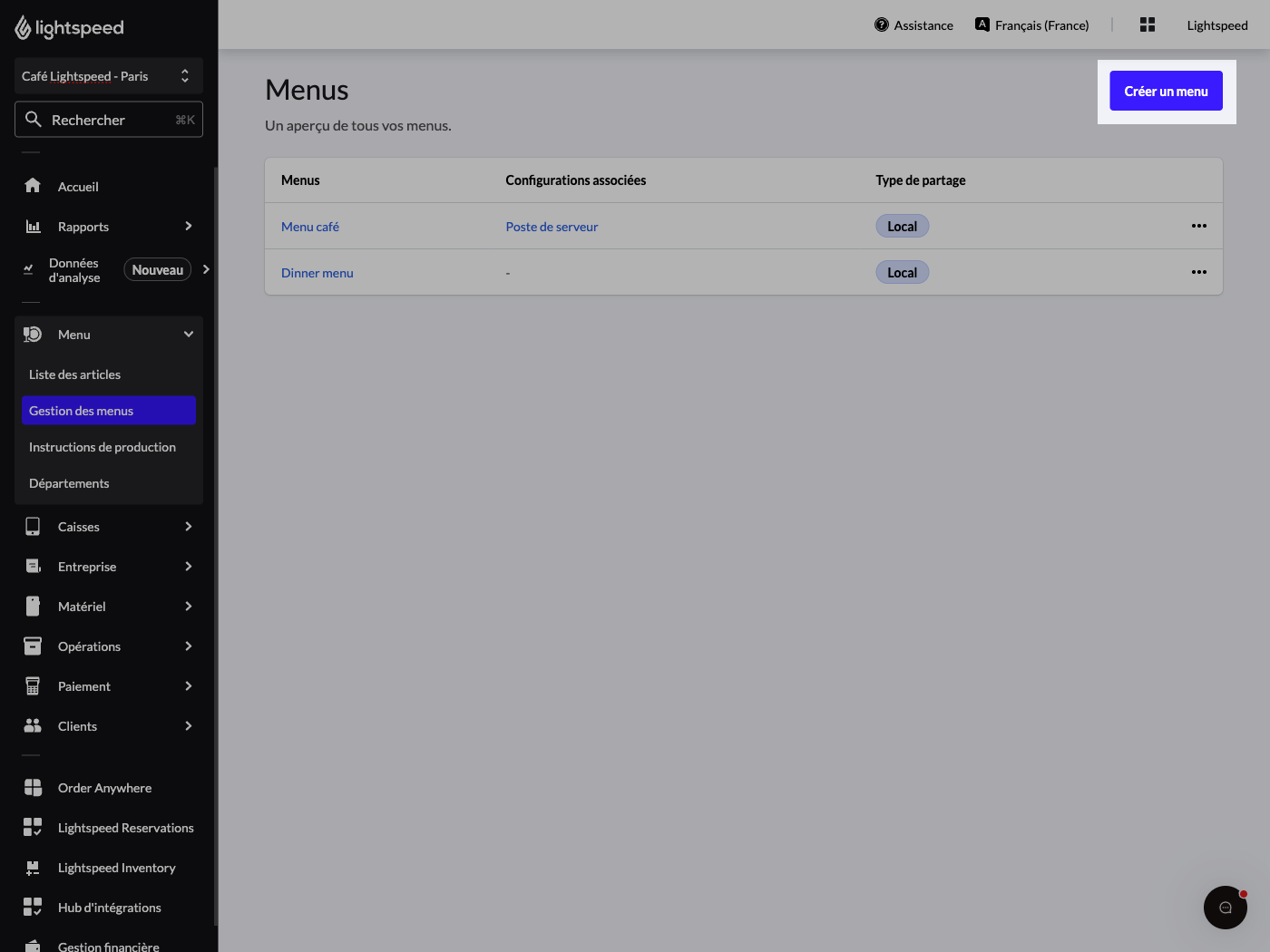Open the Accueil home icon

(x=33, y=186)
